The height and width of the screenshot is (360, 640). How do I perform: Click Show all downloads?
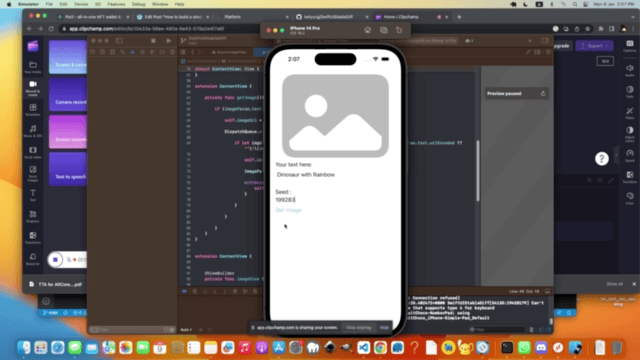614,284
